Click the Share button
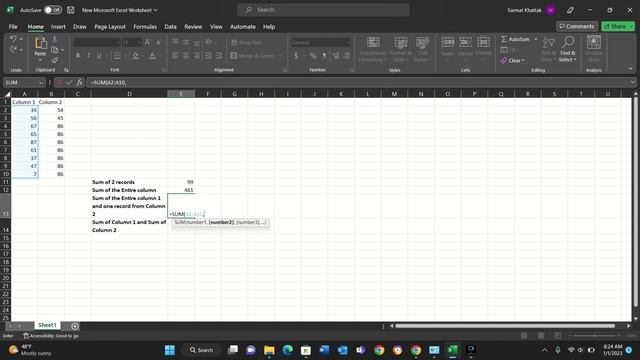Screen dimensions: 640x360 pos(618,26)
